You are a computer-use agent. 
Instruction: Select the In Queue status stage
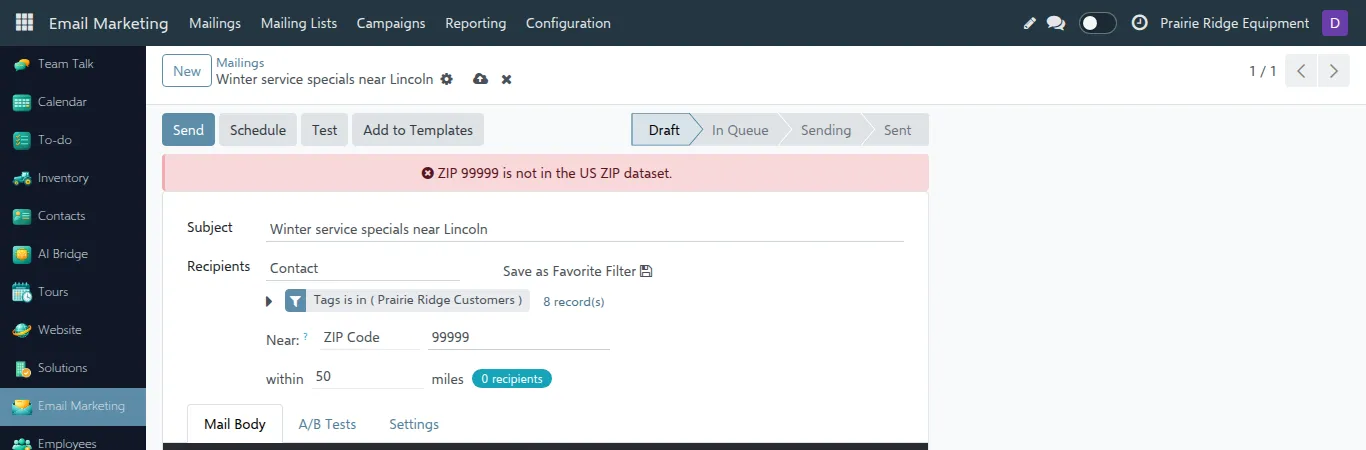click(740, 130)
